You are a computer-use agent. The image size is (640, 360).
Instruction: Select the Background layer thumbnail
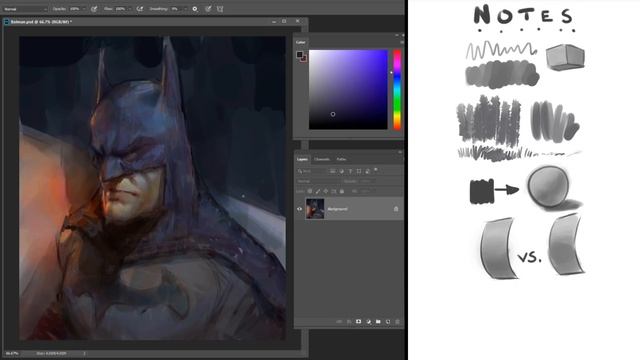(315, 209)
